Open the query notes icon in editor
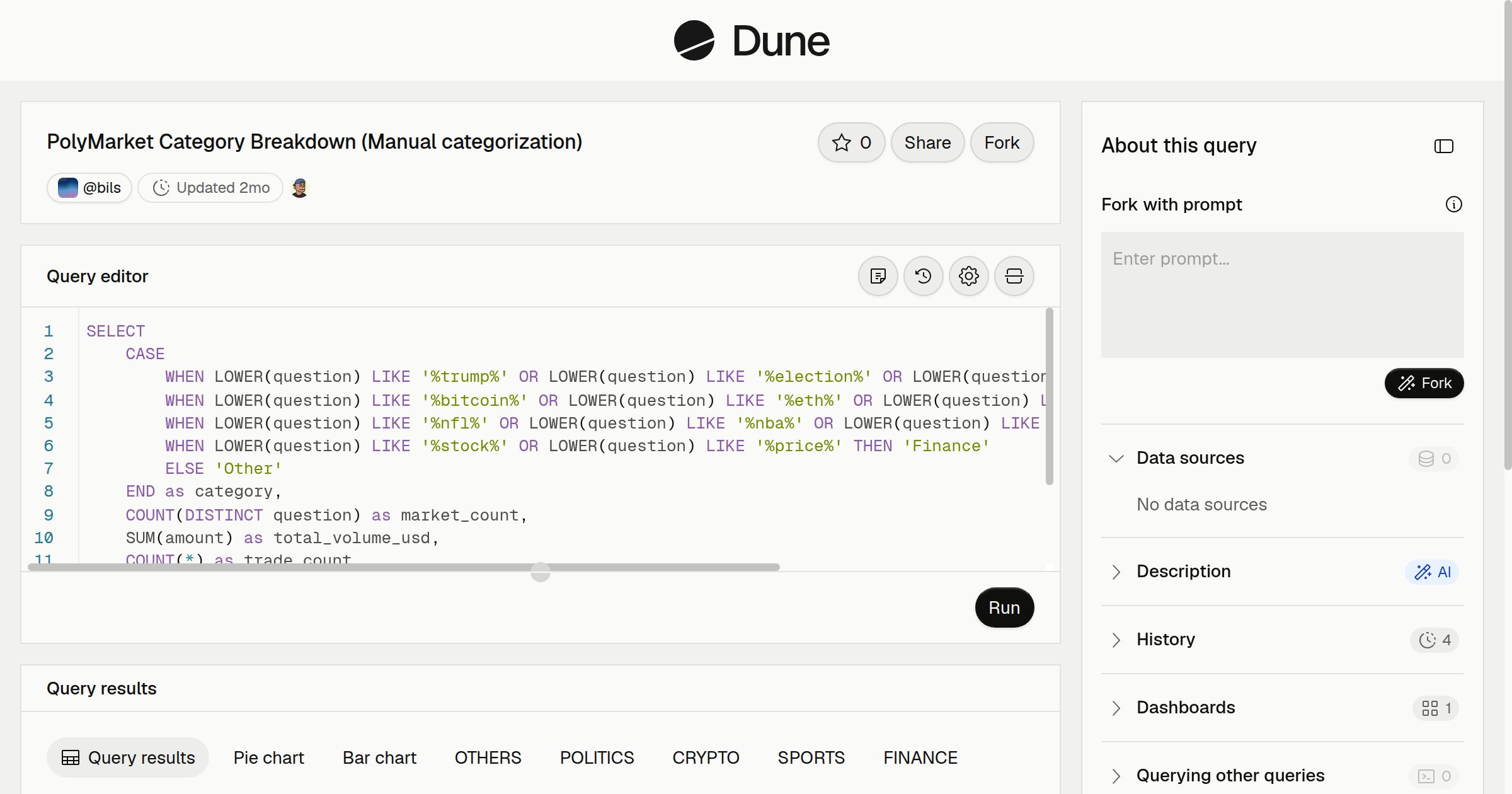 click(878, 276)
